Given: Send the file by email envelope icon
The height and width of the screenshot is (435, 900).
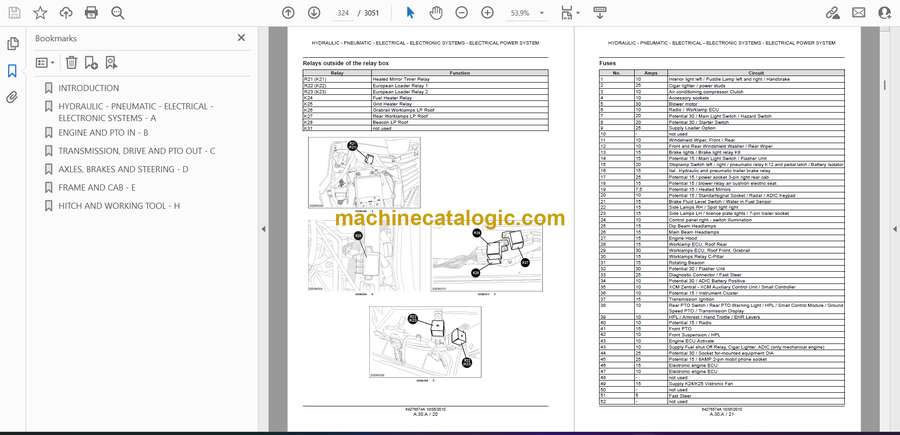Looking at the screenshot, I should click(x=859, y=13).
